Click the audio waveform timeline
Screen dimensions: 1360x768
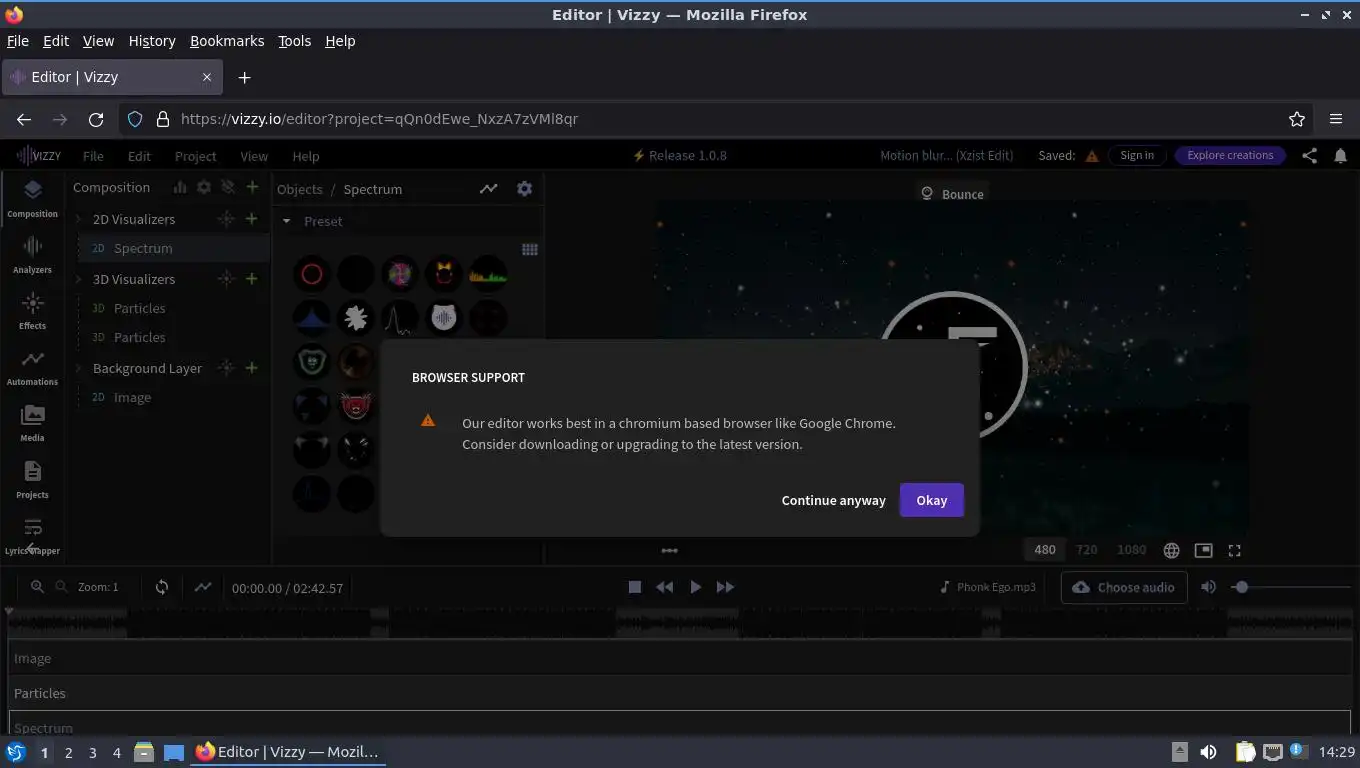point(680,622)
